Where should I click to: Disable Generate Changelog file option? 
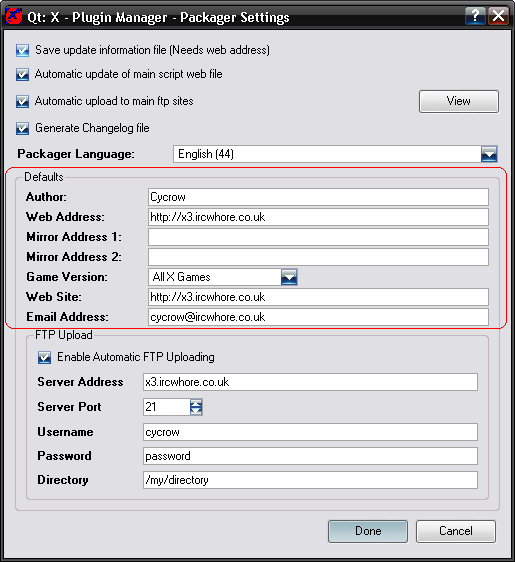tap(22, 128)
